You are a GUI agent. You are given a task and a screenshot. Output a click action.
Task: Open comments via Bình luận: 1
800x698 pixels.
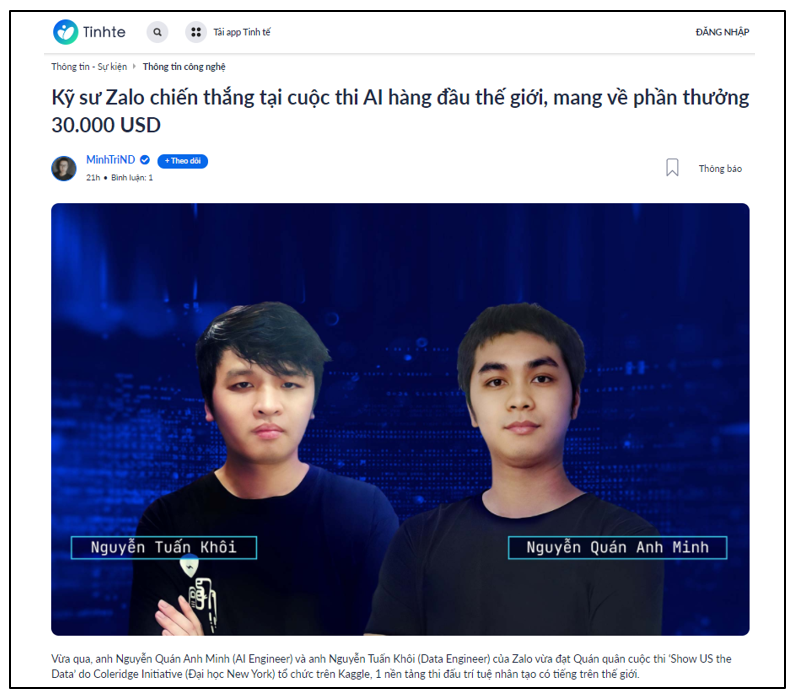tap(132, 178)
